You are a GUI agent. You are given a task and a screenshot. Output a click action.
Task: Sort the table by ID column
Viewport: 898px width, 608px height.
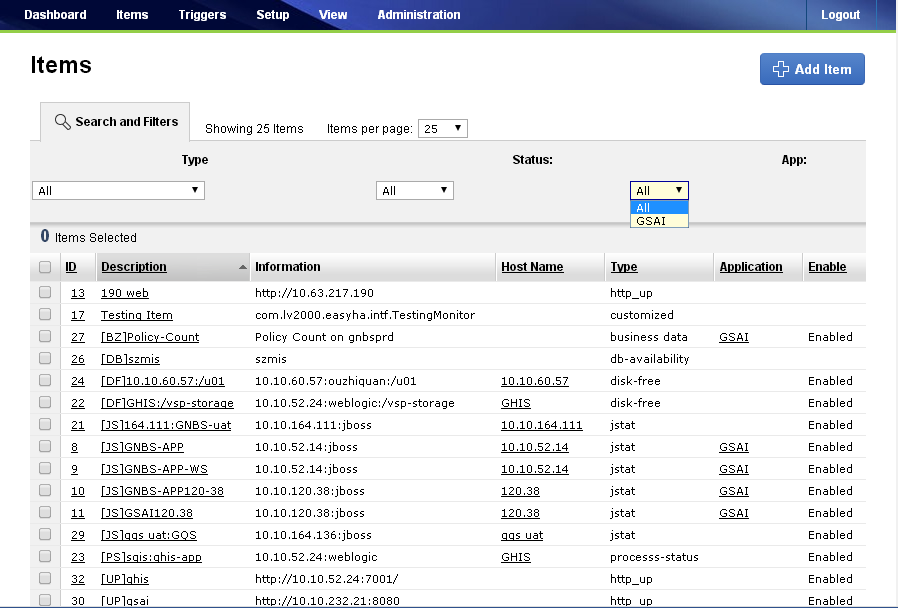tap(71, 267)
